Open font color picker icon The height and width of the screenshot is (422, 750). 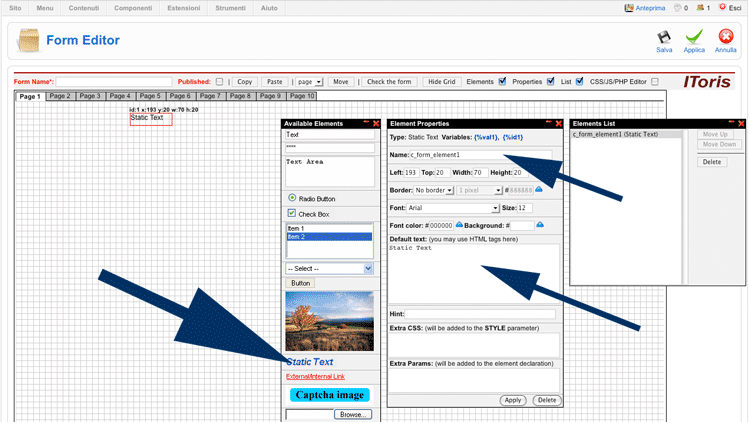point(459,224)
